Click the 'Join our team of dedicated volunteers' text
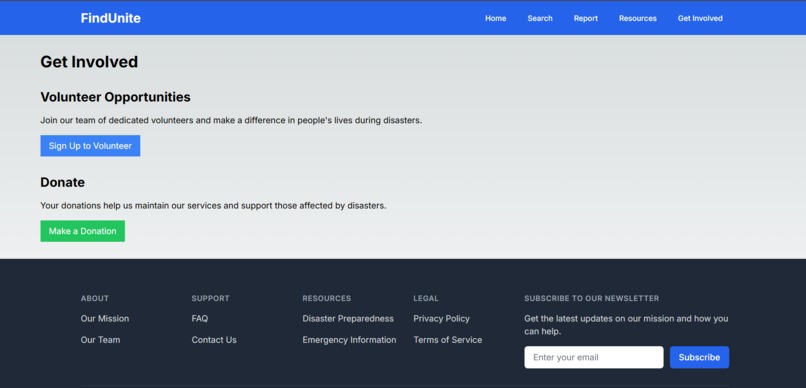The height and width of the screenshot is (388, 806). point(231,120)
